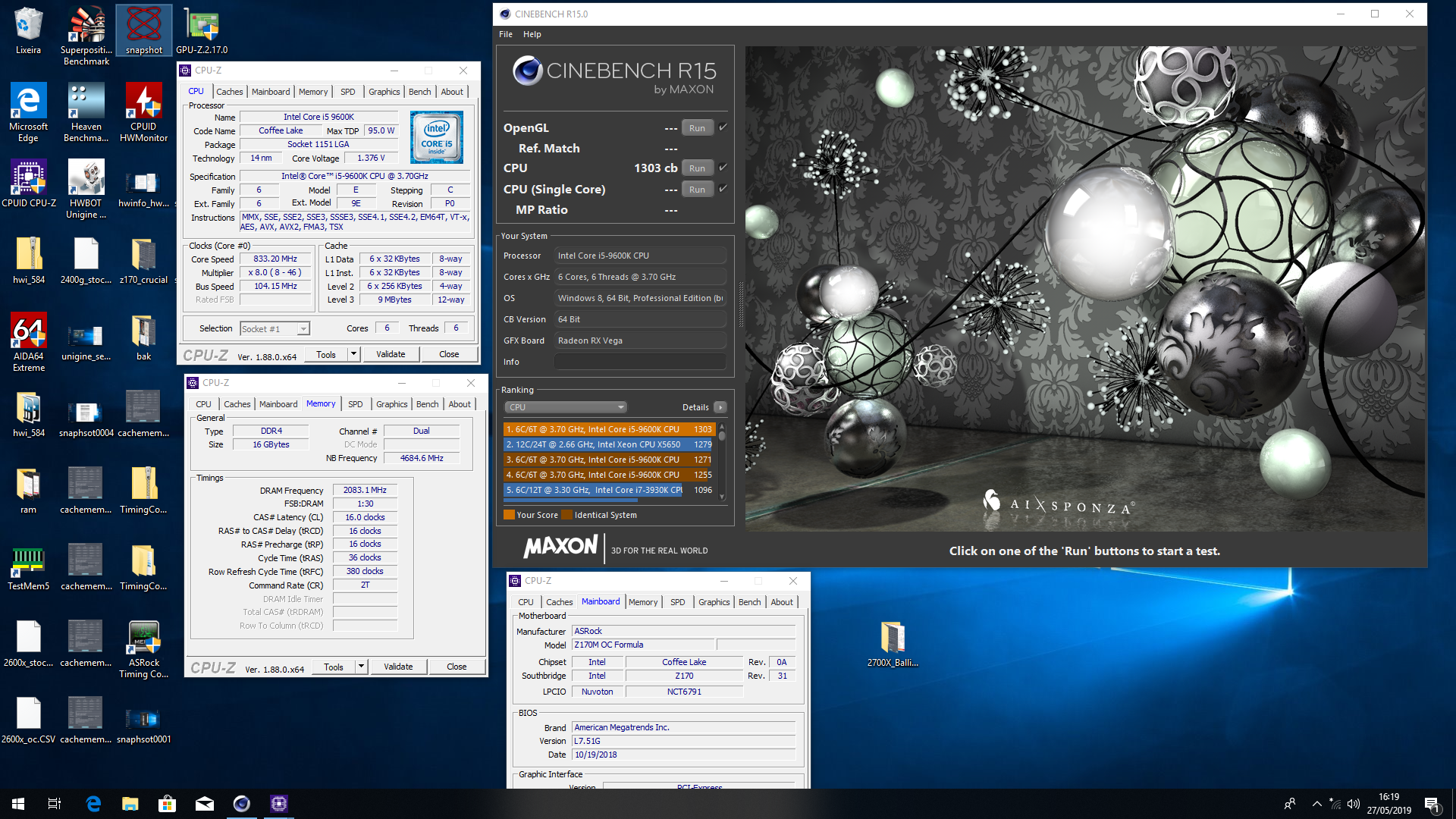Click the Cinebench ranking list scrollbar
Image resolution: width=1456 pixels, height=819 pixels.
click(x=722, y=461)
